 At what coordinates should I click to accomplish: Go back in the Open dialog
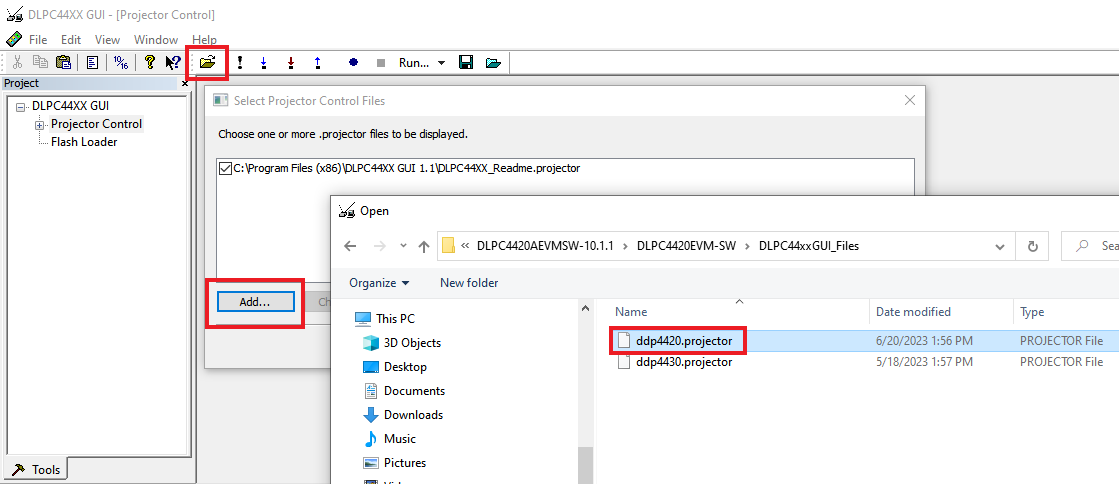tap(350, 246)
